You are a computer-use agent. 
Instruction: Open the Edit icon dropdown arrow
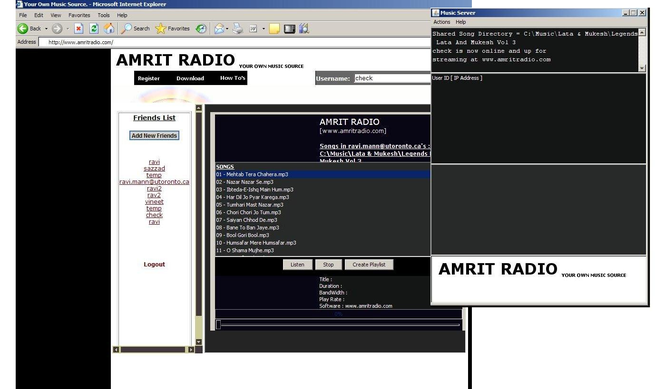[x=263, y=29]
